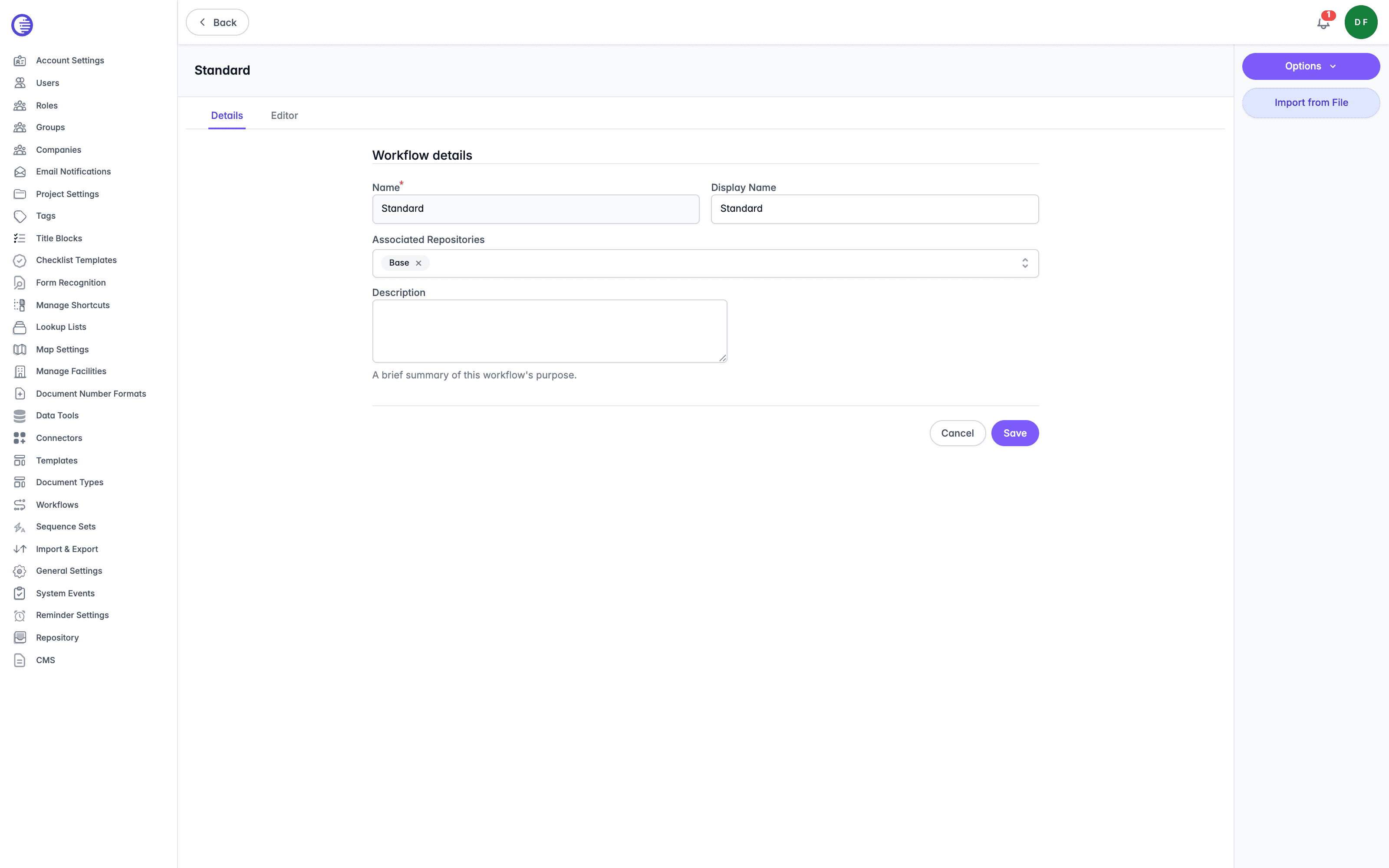Remove the Base repository tag
Viewport: 1389px width, 868px height.
(418, 263)
